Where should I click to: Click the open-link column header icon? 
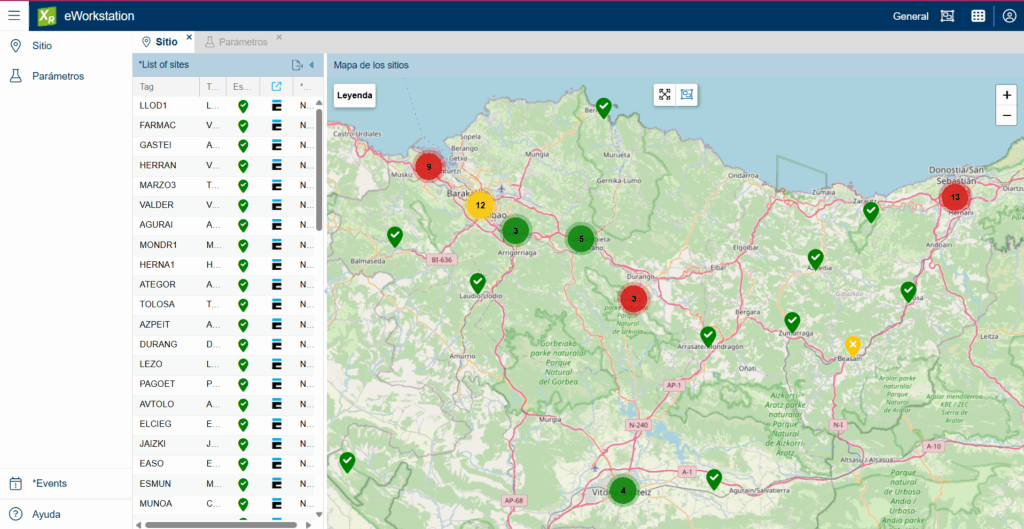[276, 86]
